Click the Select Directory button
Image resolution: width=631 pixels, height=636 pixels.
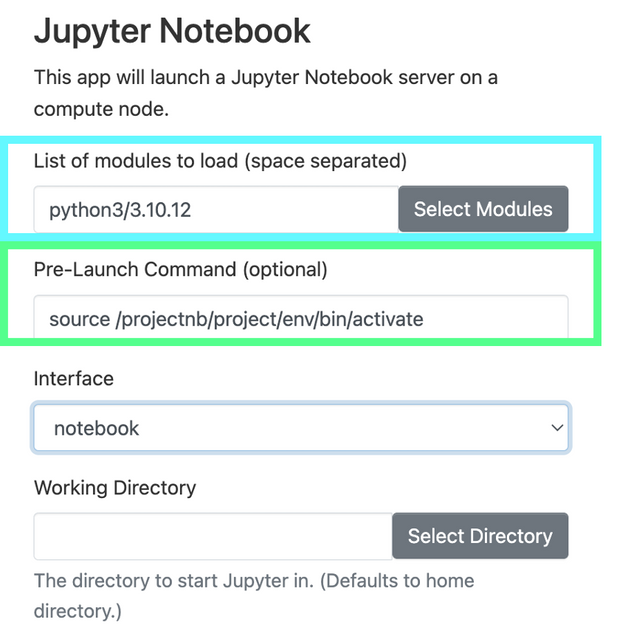coord(480,536)
